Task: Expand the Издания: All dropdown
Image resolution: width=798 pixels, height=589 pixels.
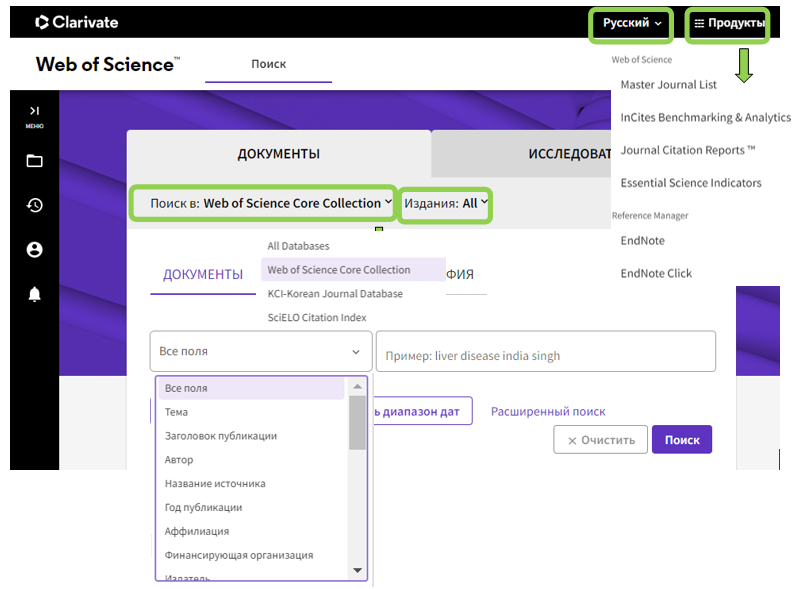Action: pos(445,204)
